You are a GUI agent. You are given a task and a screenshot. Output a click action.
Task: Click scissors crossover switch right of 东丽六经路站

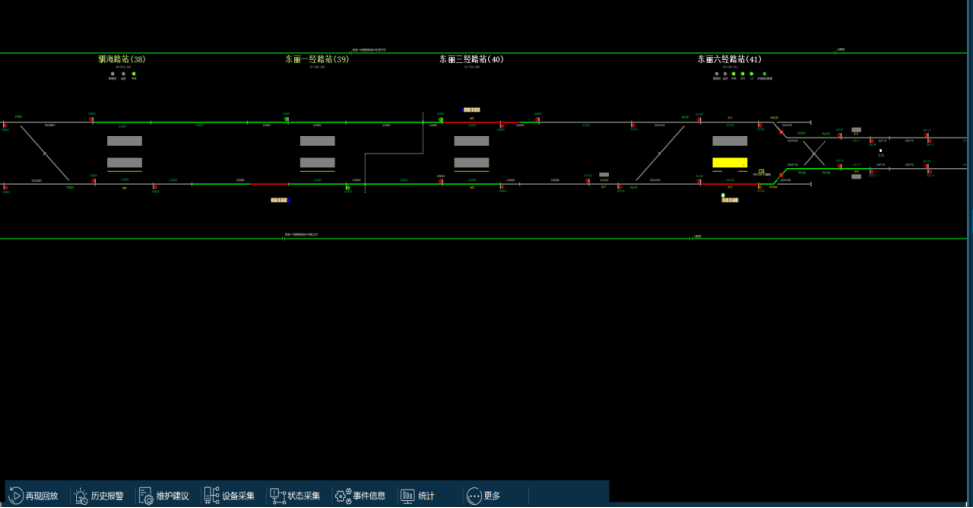(814, 153)
